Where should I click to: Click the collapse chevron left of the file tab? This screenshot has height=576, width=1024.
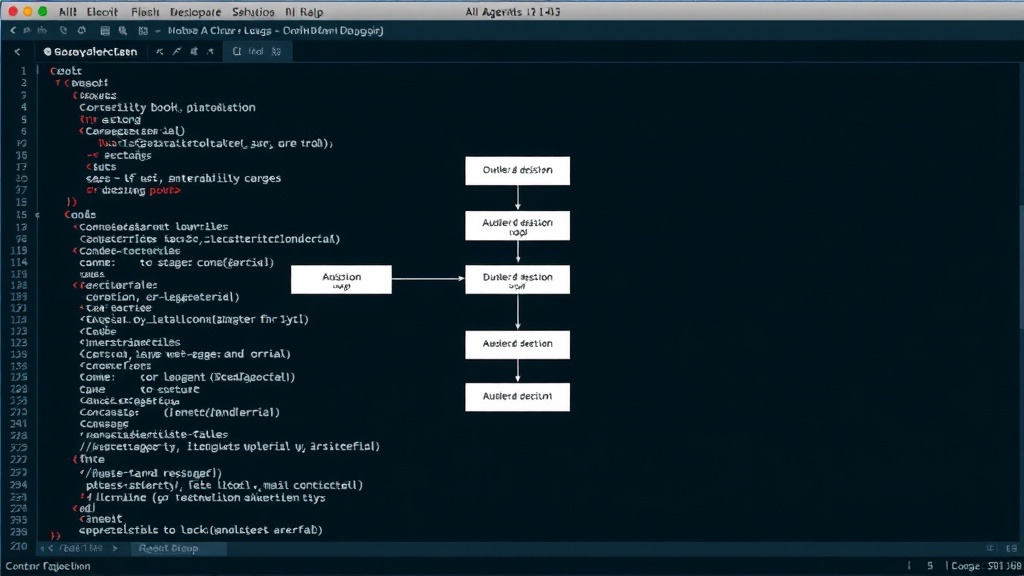(18, 52)
